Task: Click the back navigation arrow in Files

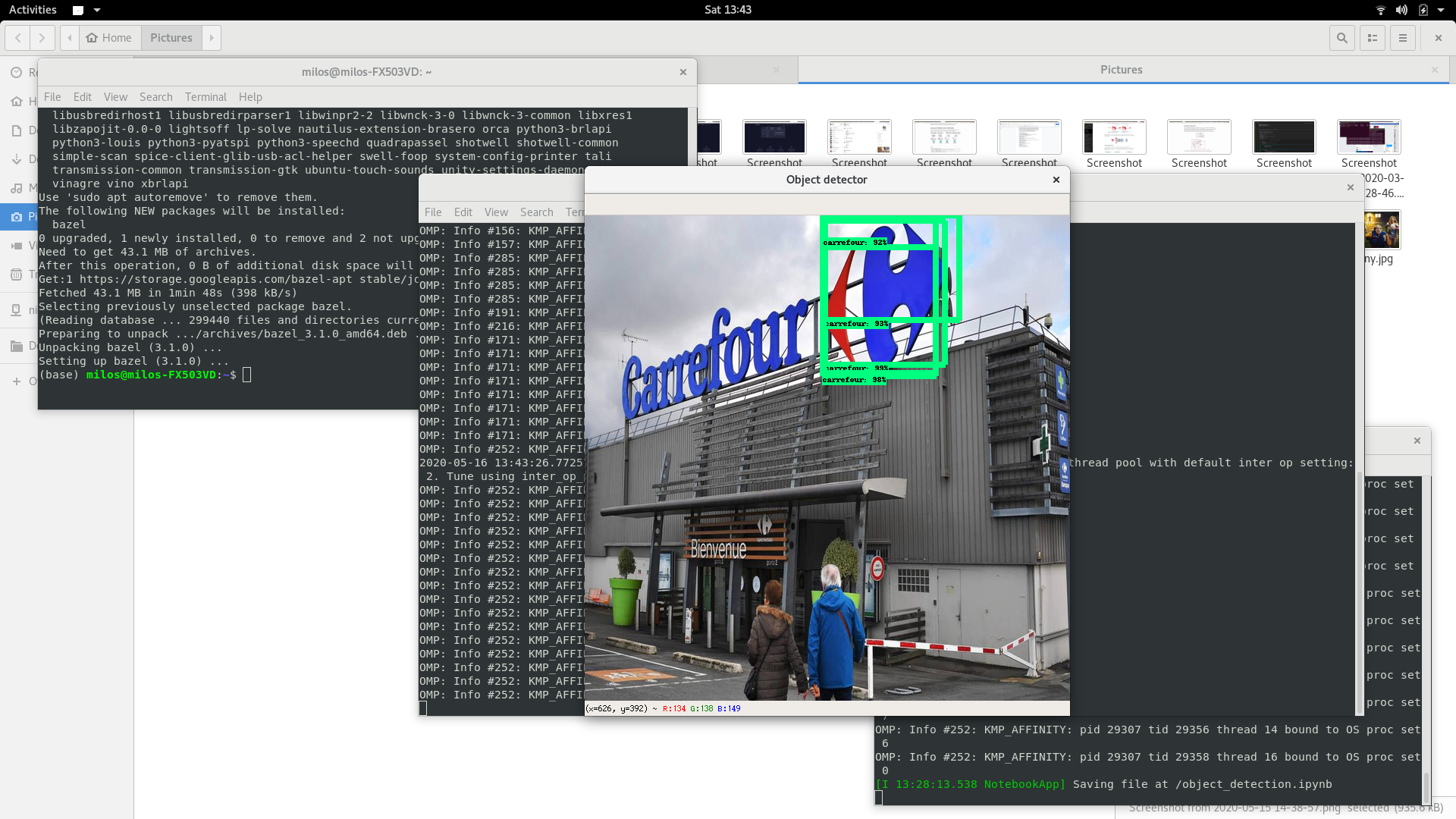Action: tap(17, 37)
